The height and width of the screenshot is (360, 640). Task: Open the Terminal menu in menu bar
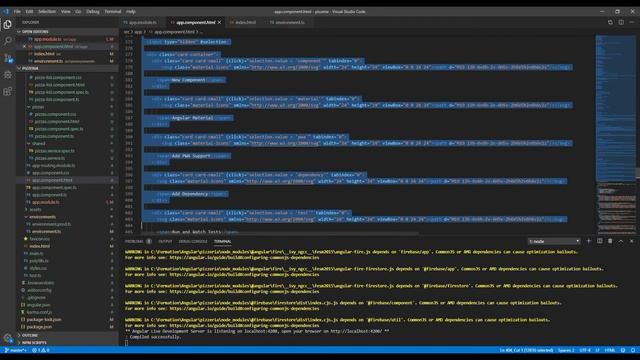coord(113,11)
